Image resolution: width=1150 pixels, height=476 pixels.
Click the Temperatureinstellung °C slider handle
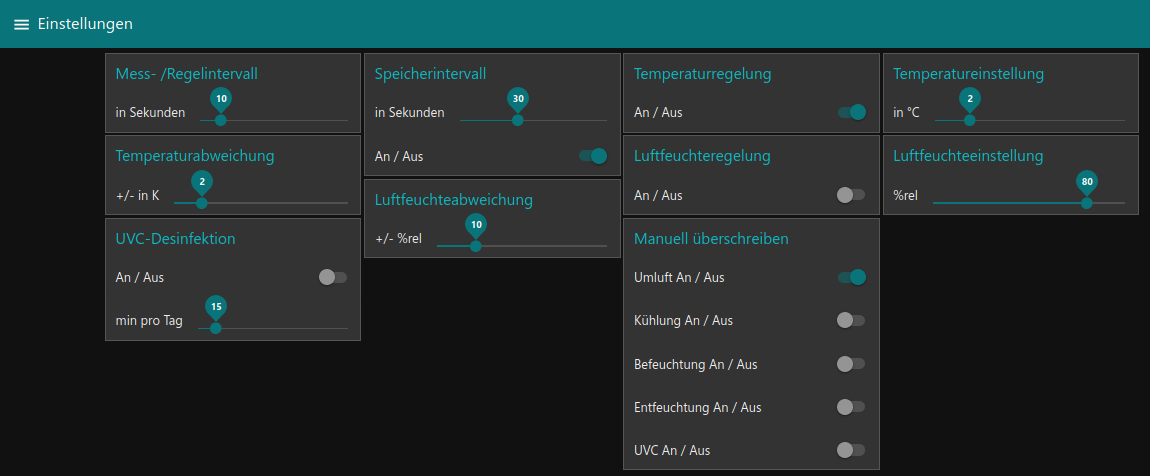[969, 120]
